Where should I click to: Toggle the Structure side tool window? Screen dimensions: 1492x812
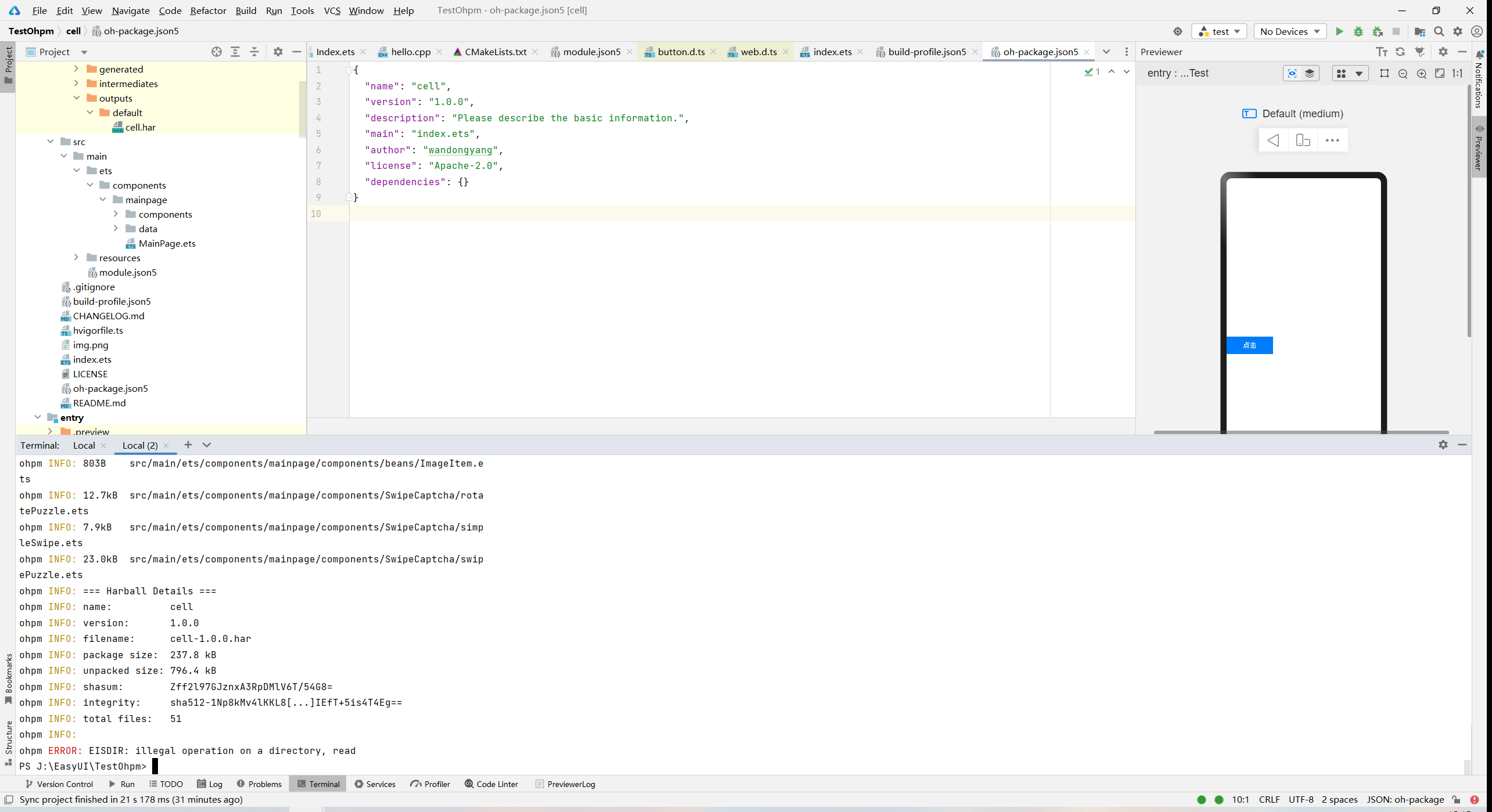8,743
